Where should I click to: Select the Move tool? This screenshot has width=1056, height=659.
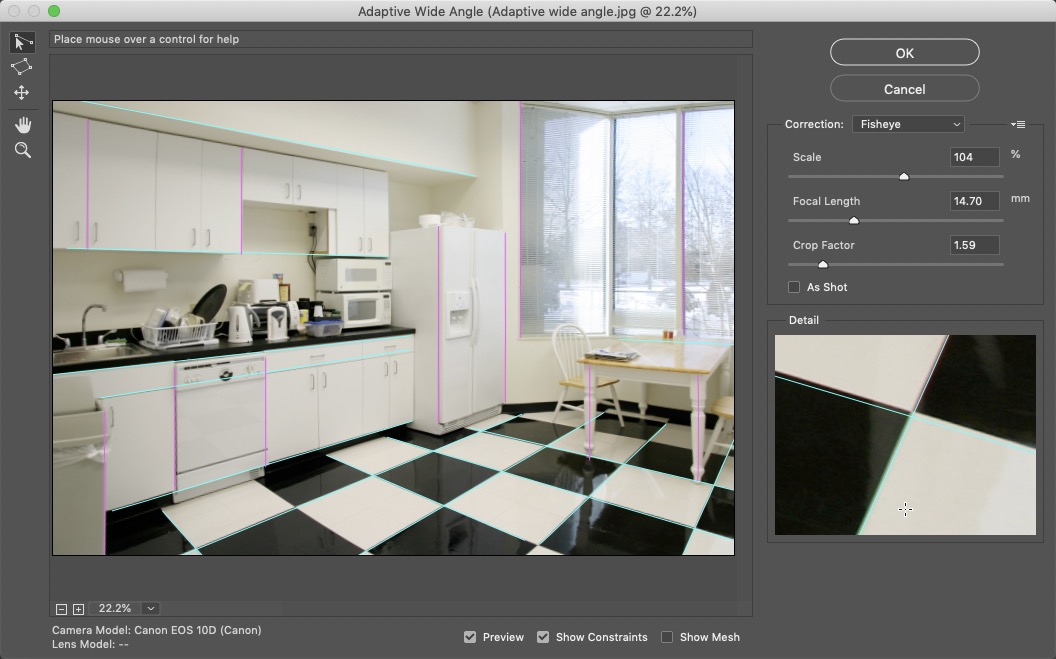pos(22,93)
